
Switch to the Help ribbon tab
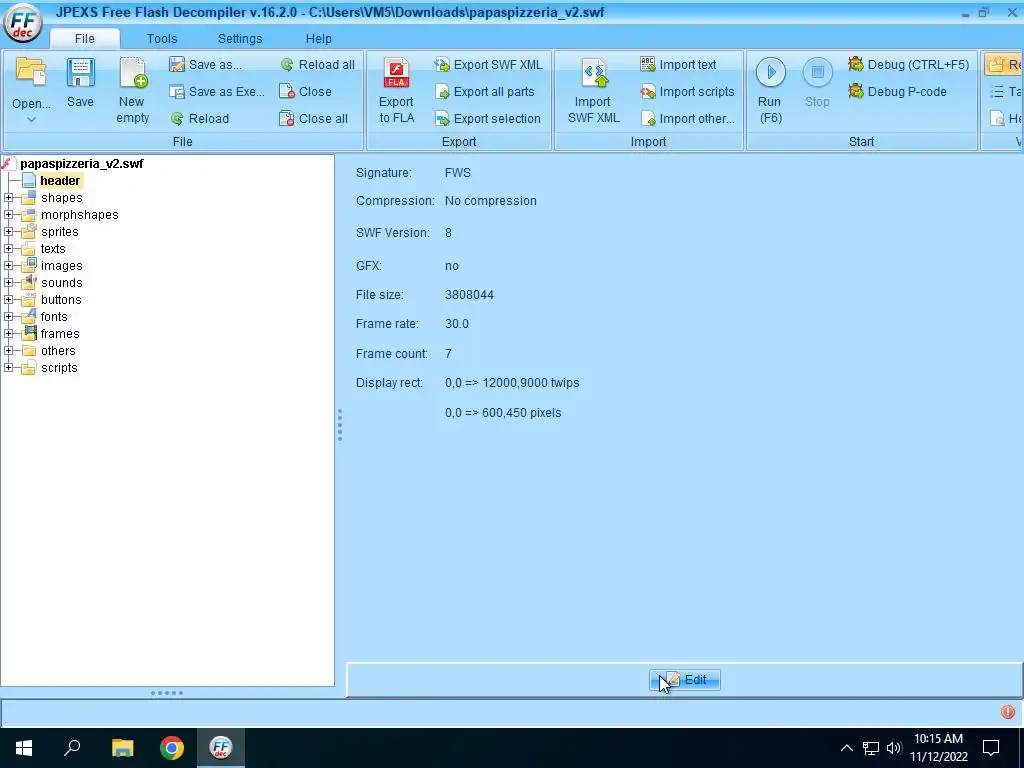(x=319, y=39)
